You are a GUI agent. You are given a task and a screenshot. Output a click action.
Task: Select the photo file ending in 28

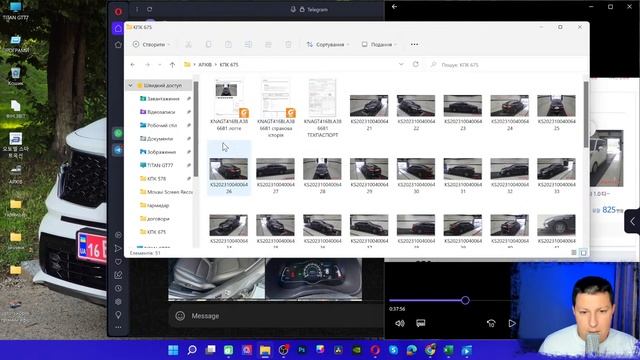coord(322,175)
